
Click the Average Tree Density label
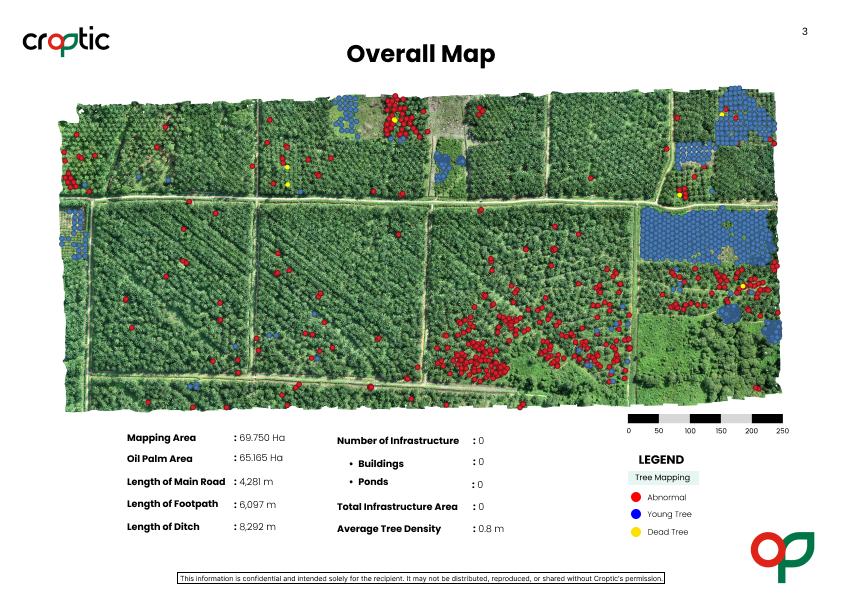tap(389, 529)
